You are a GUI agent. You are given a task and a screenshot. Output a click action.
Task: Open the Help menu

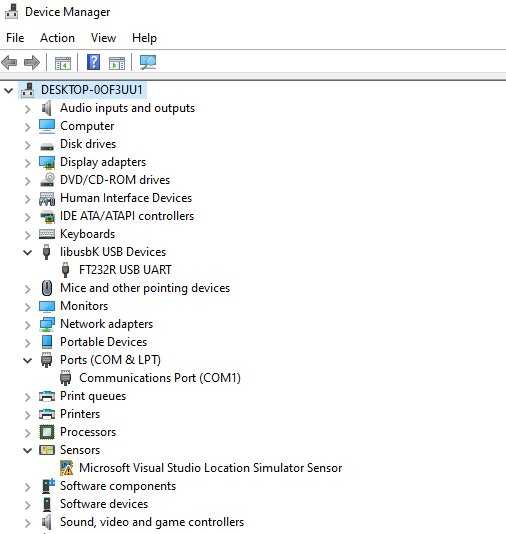click(144, 38)
